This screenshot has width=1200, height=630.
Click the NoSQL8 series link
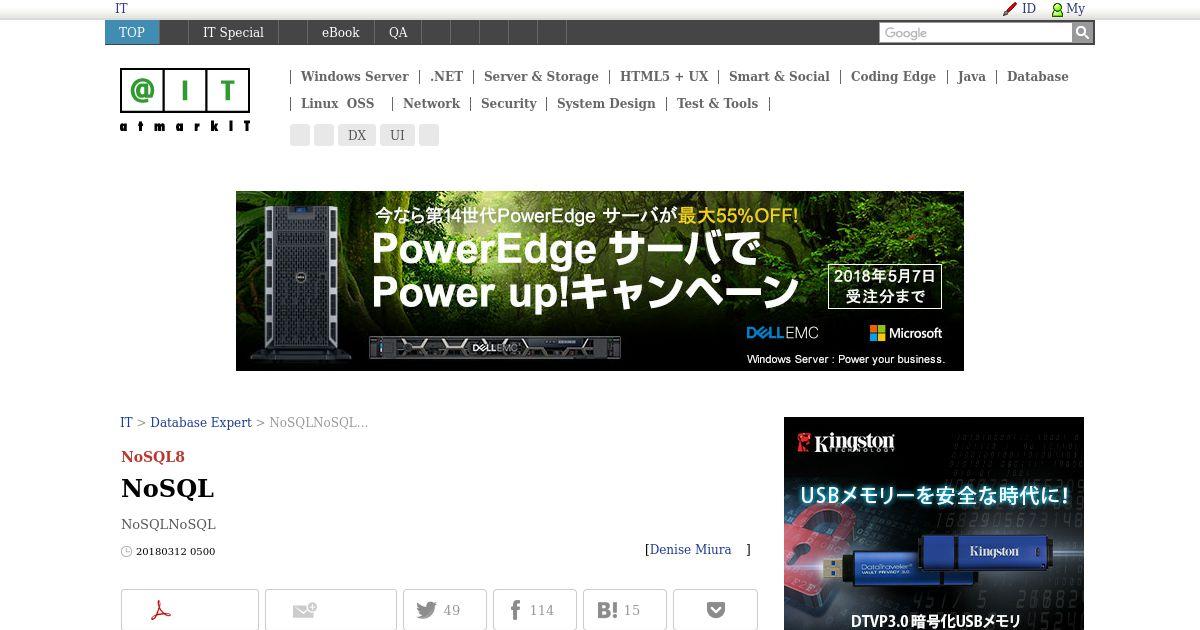click(153, 456)
